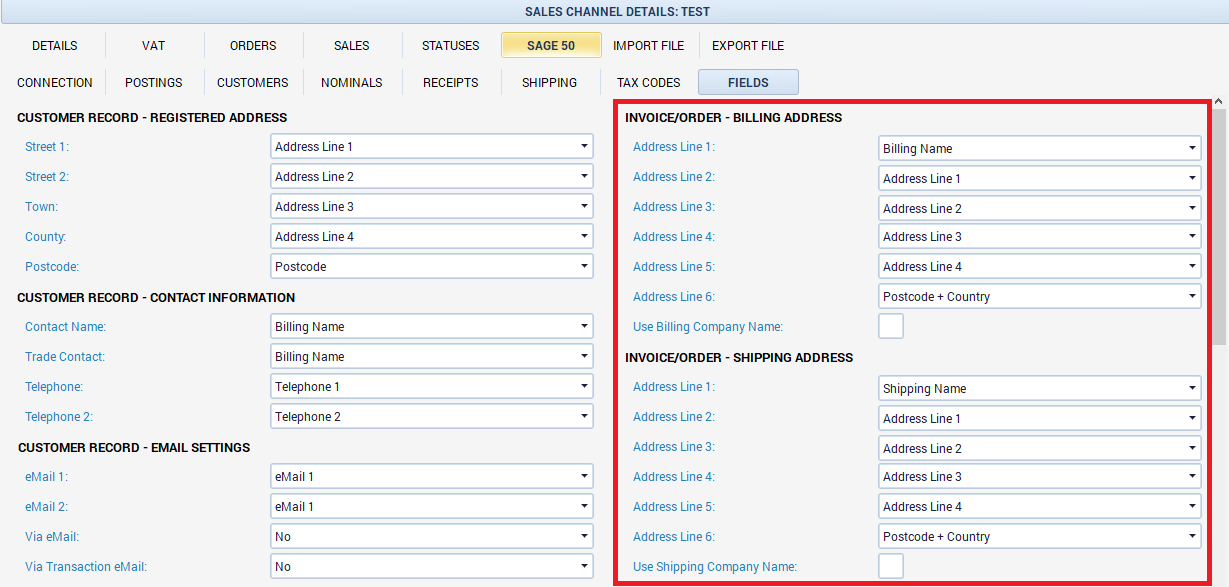
Task: Switch to the DETAILS tab
Action: coord(55,45)
